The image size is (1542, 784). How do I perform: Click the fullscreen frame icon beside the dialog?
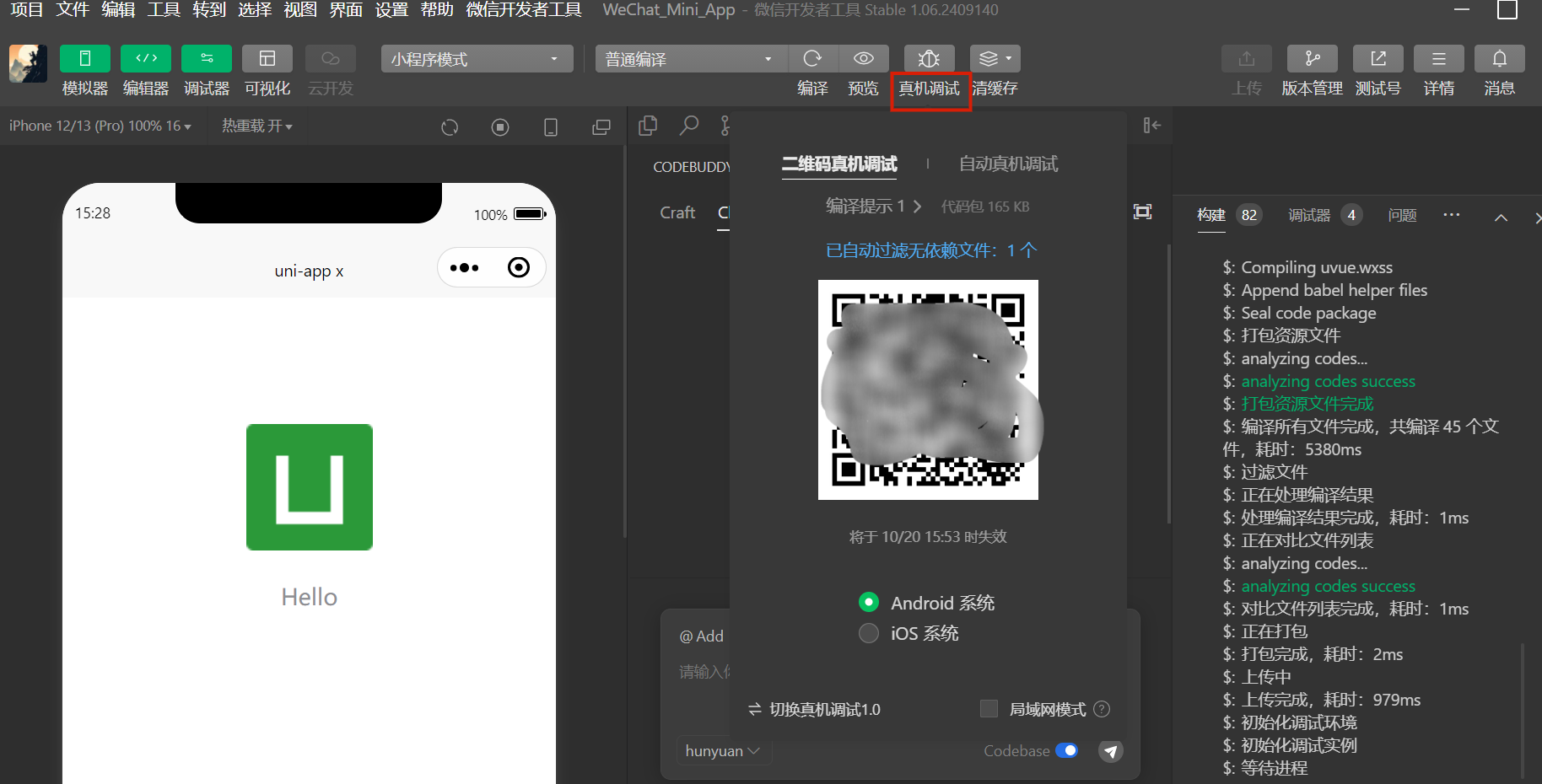tap(1143, 212)
